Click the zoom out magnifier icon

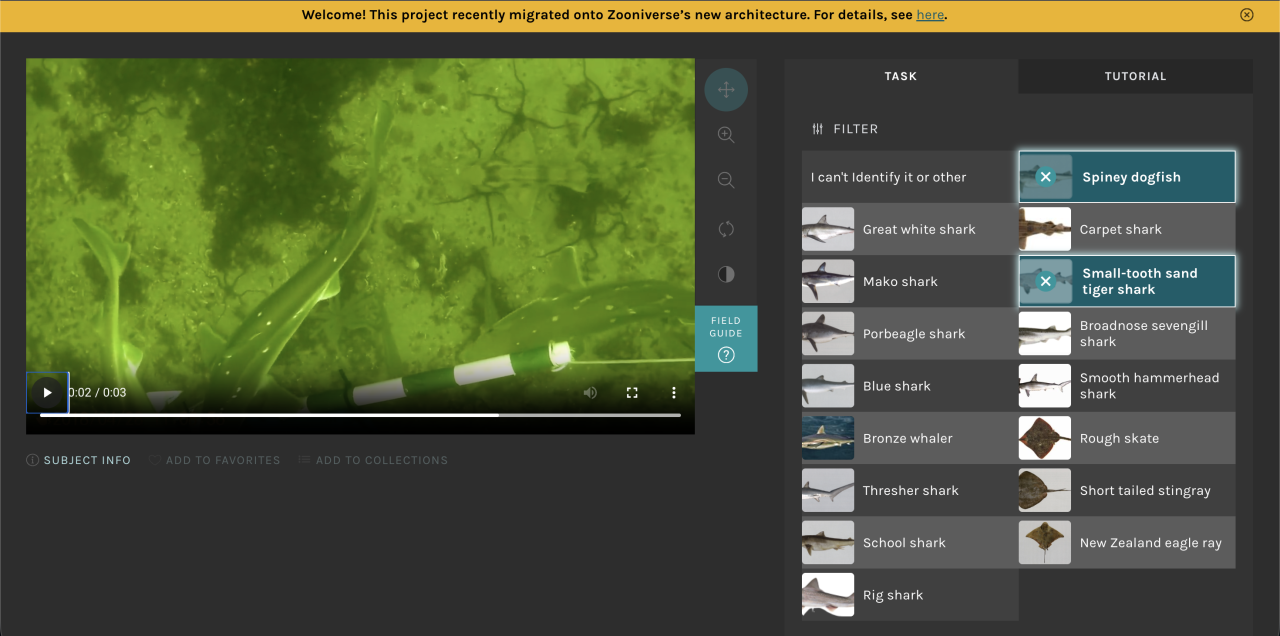pyautogui.click(x=726, y=181)
